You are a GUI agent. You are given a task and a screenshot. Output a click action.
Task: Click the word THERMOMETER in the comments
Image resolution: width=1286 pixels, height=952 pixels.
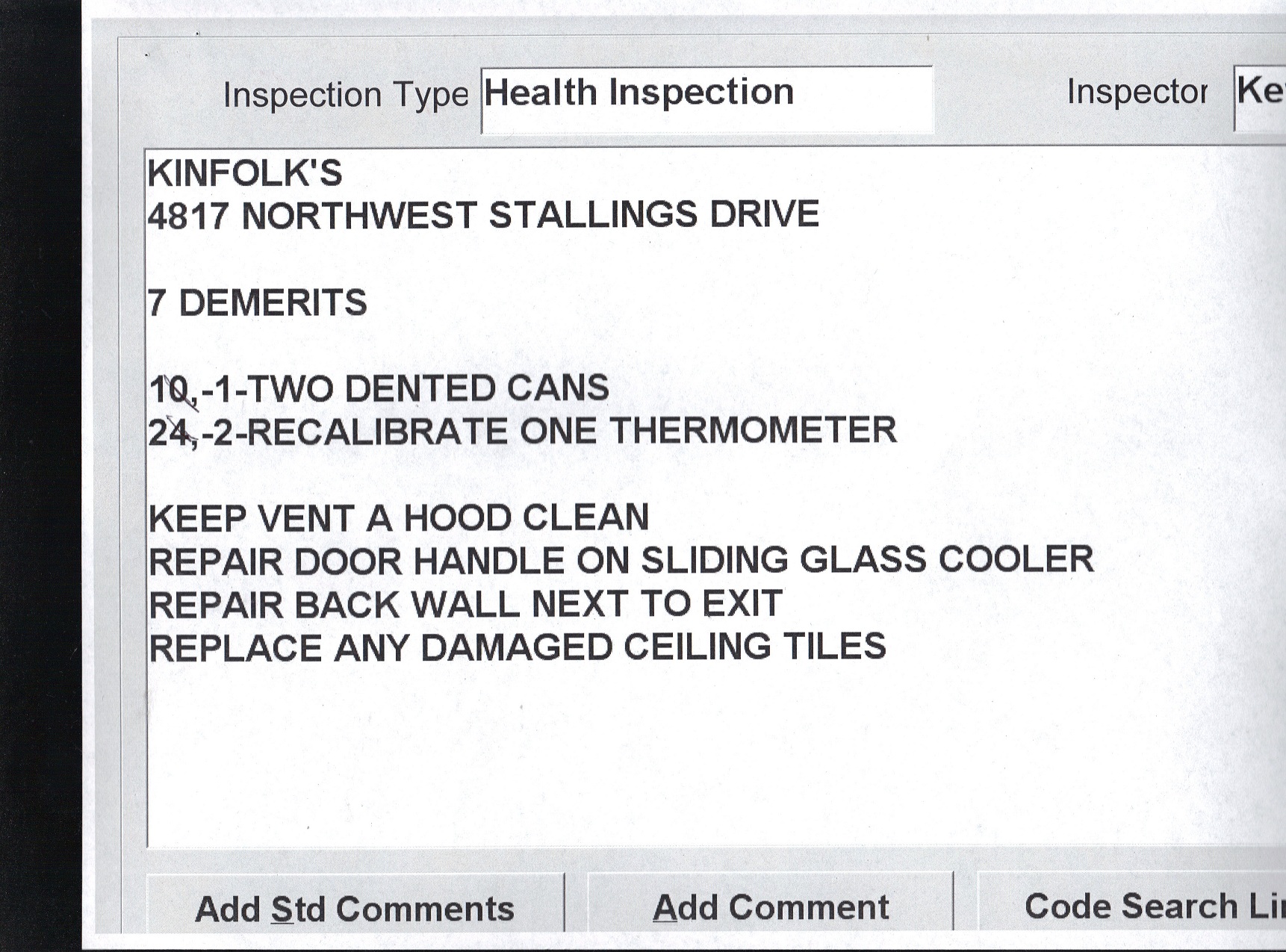(x=753, y=431)
